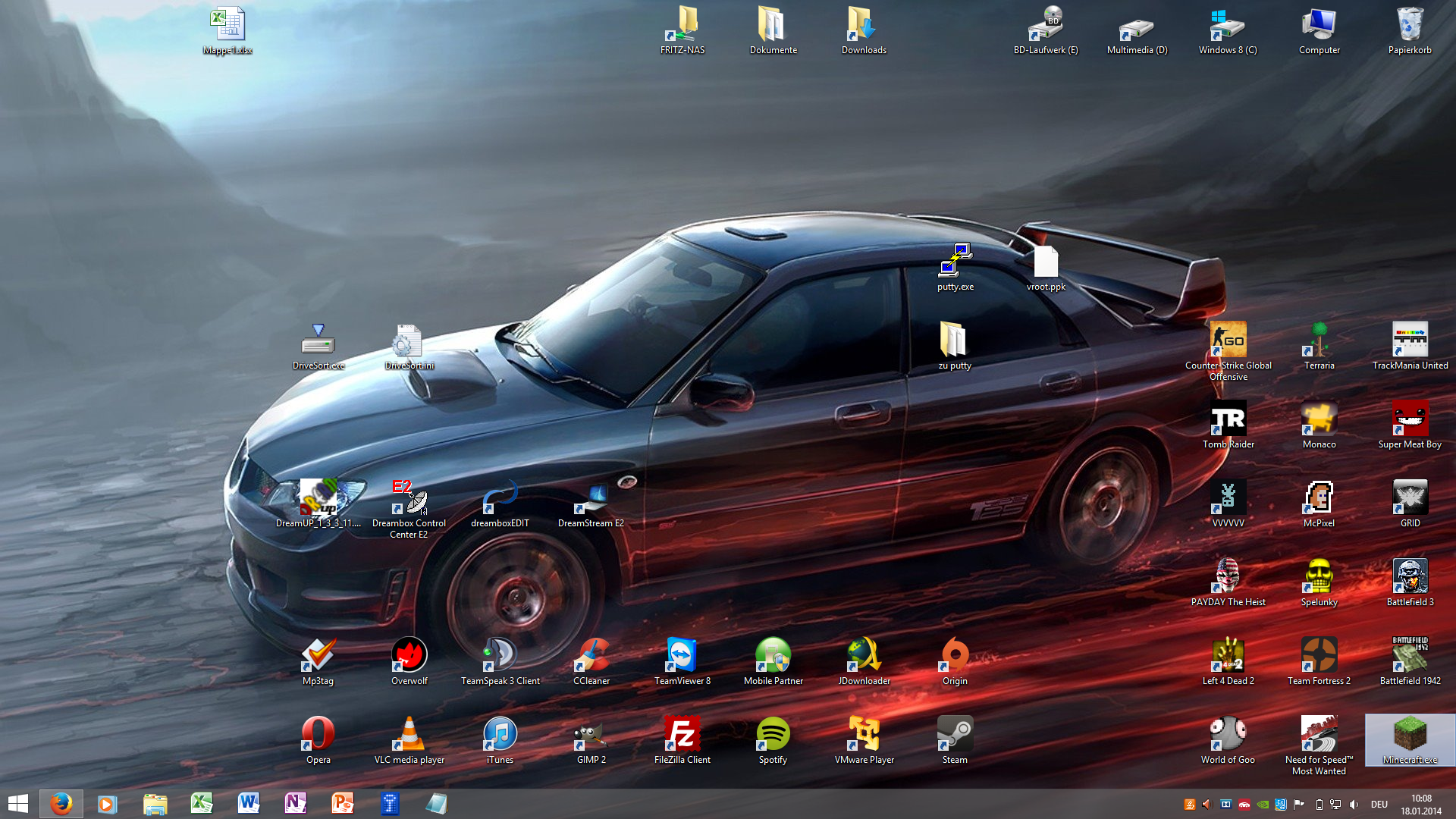1456x819 pixels.
Task: Click the Windows Start button
Action: point(18,804)
